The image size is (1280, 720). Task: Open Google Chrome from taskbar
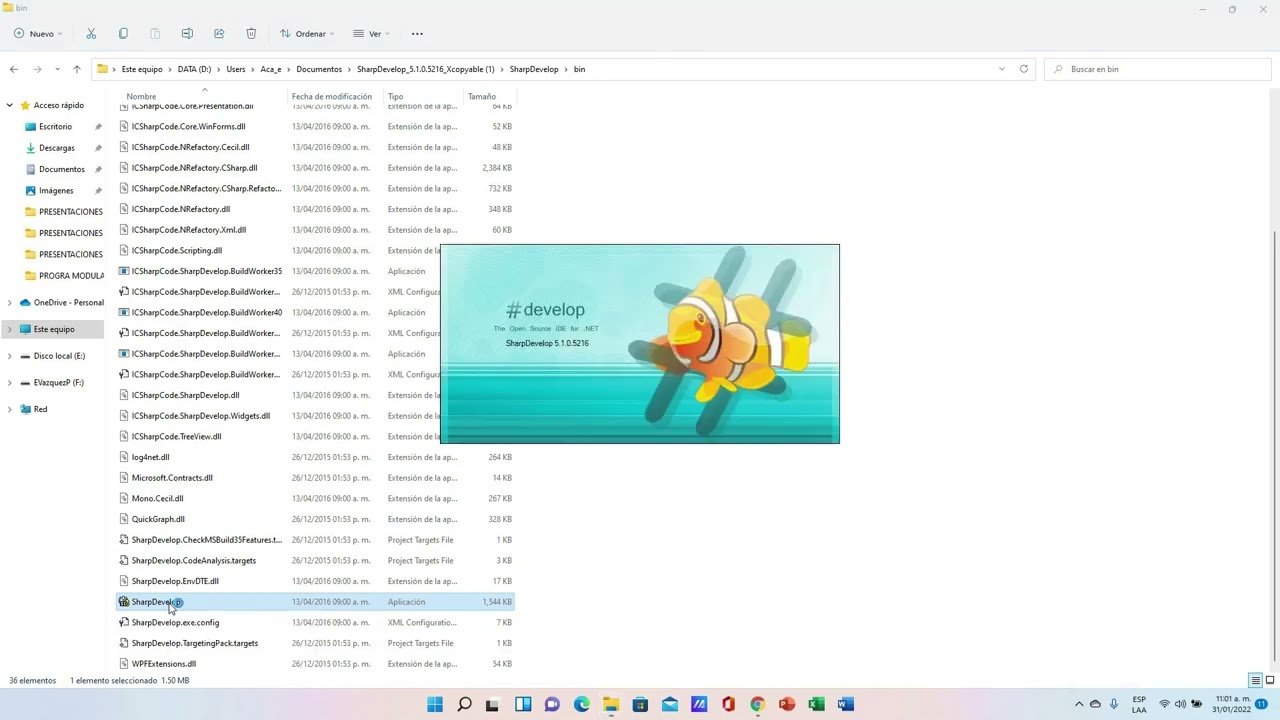point(757,704)
